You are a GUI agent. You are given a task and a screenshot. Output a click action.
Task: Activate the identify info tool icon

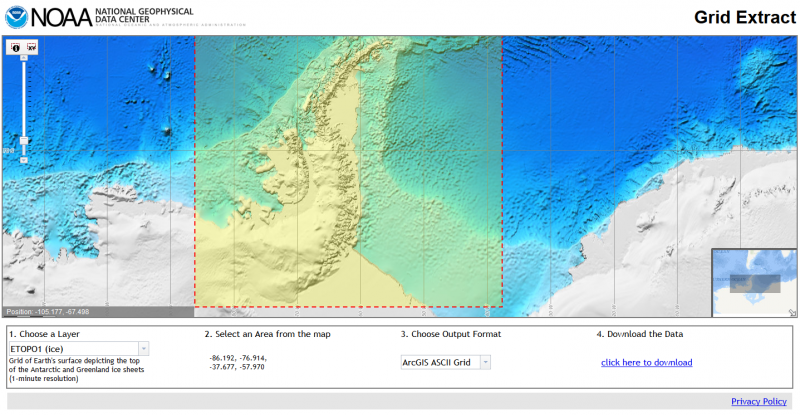pyautogui.click(x=16, y=47)
